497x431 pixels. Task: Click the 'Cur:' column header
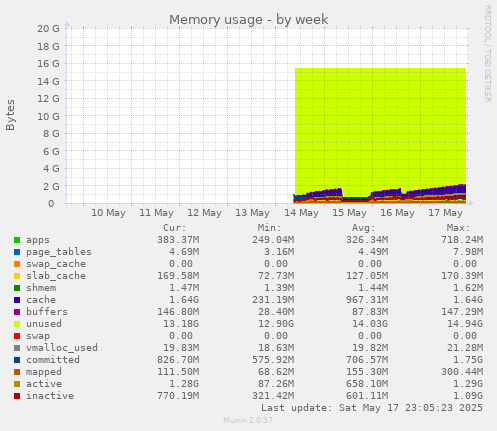pos(175,228)
